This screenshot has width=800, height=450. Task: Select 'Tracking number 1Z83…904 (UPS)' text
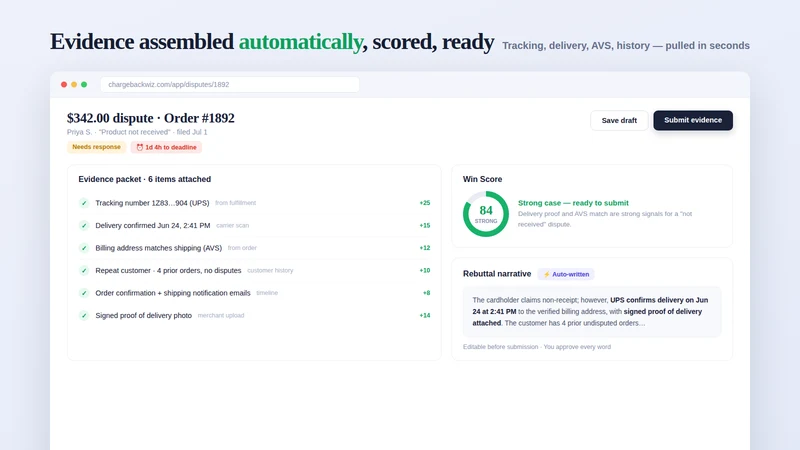click(152, 203)
